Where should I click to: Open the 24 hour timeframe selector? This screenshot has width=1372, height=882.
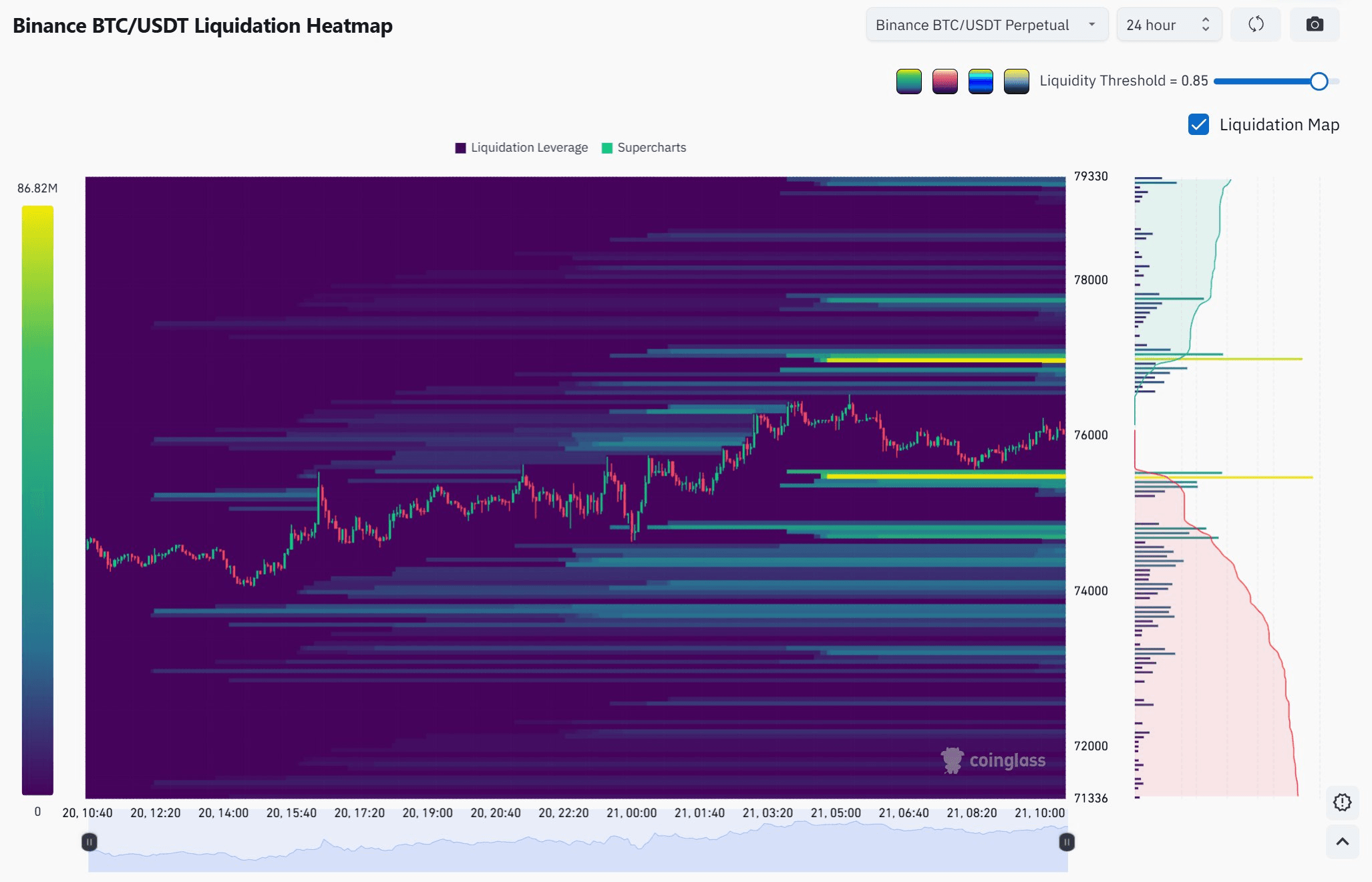[x=1168, y=25]
